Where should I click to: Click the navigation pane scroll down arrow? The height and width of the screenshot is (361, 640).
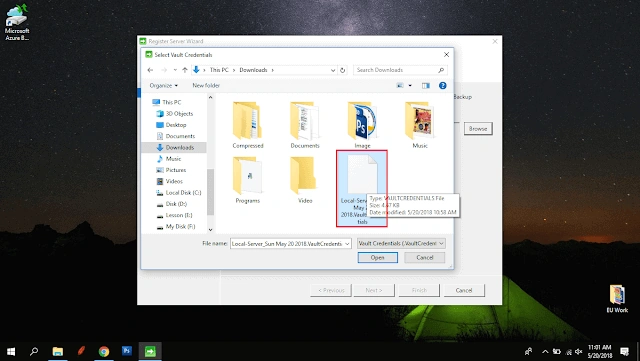pos(210,230)
